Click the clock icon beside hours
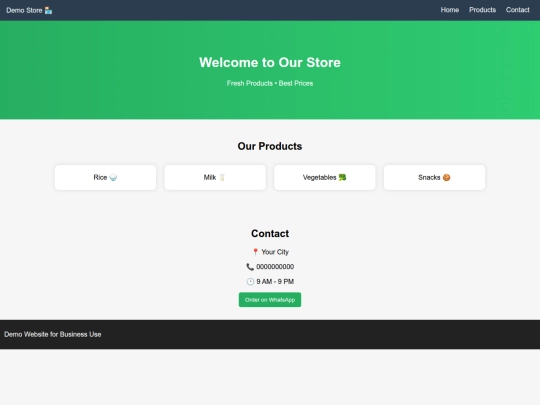Image resolution: width=540 pixels, height=405 pixels. pyautogui.click(x=250, y=282)
